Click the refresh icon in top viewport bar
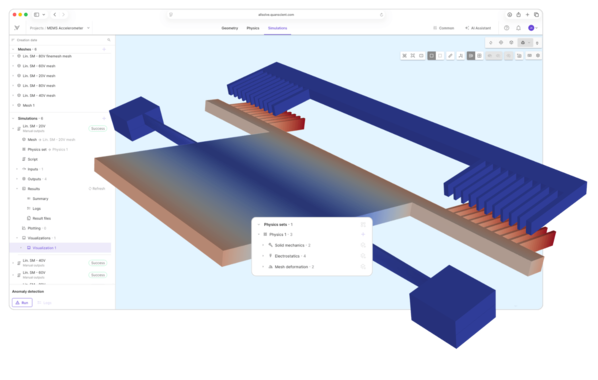This screenshot has height=380, width=598. click(x=491, y=43)
